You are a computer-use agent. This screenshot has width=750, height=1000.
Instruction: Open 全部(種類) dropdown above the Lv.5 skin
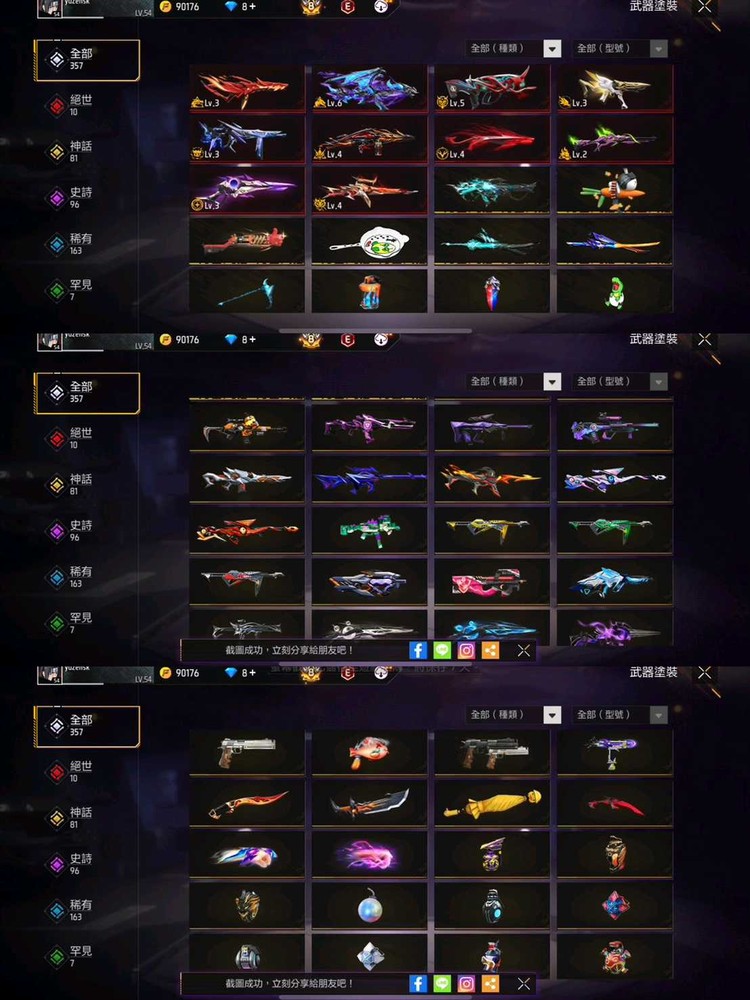point(514,48)
